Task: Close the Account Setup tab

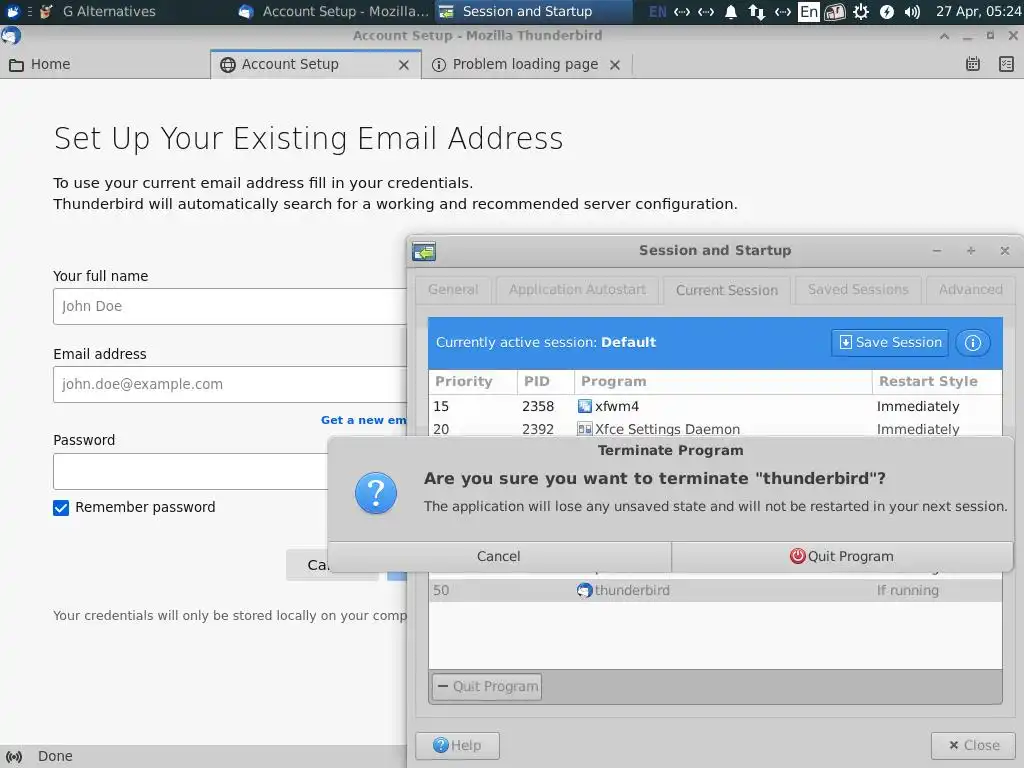Action: point(404,65)
